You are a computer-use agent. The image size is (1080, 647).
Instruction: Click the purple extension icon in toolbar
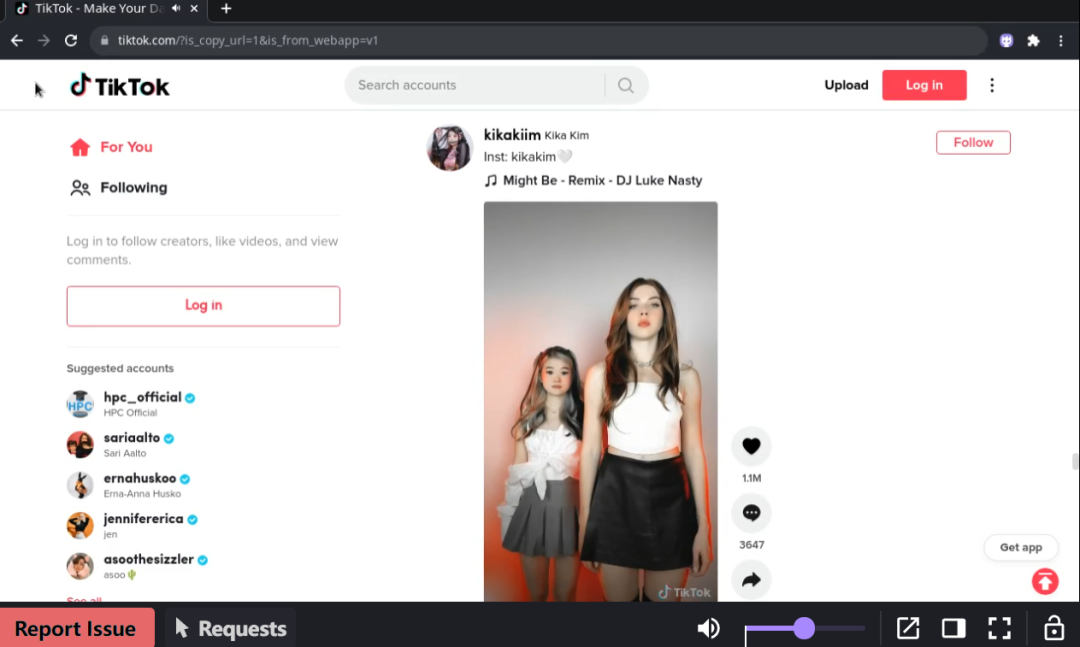click(1006, 41)
